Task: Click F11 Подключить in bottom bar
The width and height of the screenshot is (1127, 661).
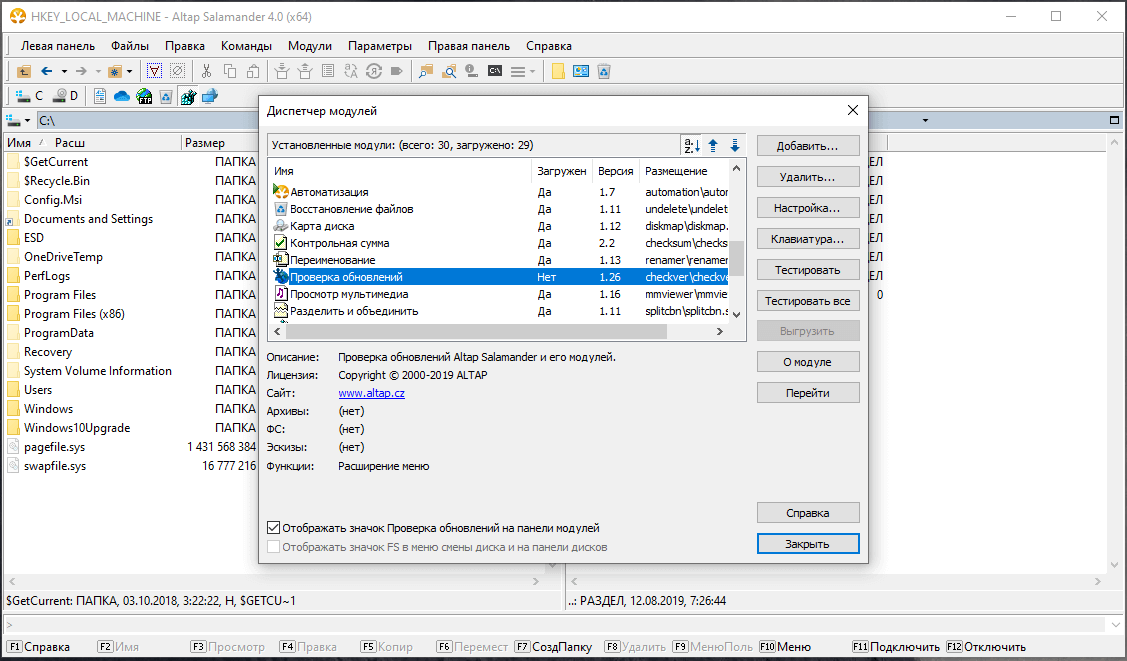Action: coord(896,647)
